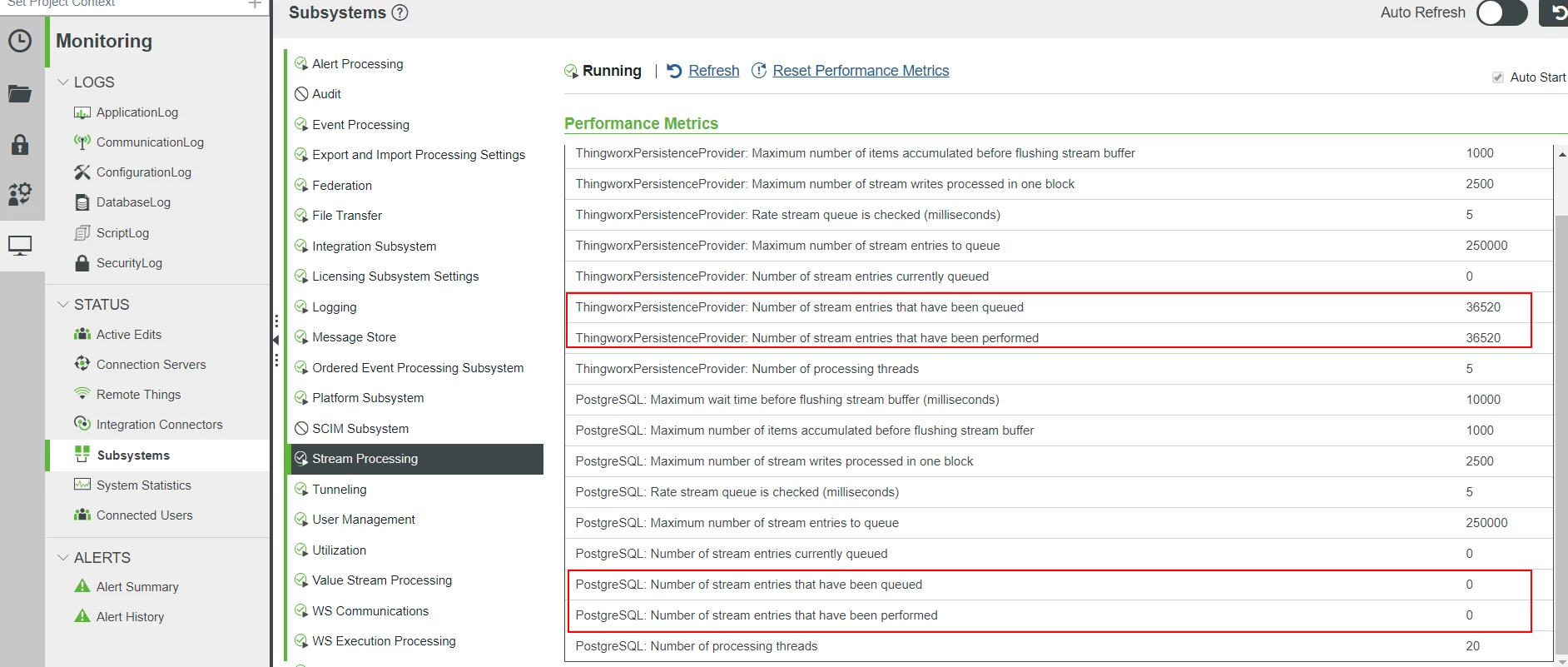This screenshot has width=1568, height=667.
Task: Click the Integration Connectors icon
Action: (x=82, y=424)
